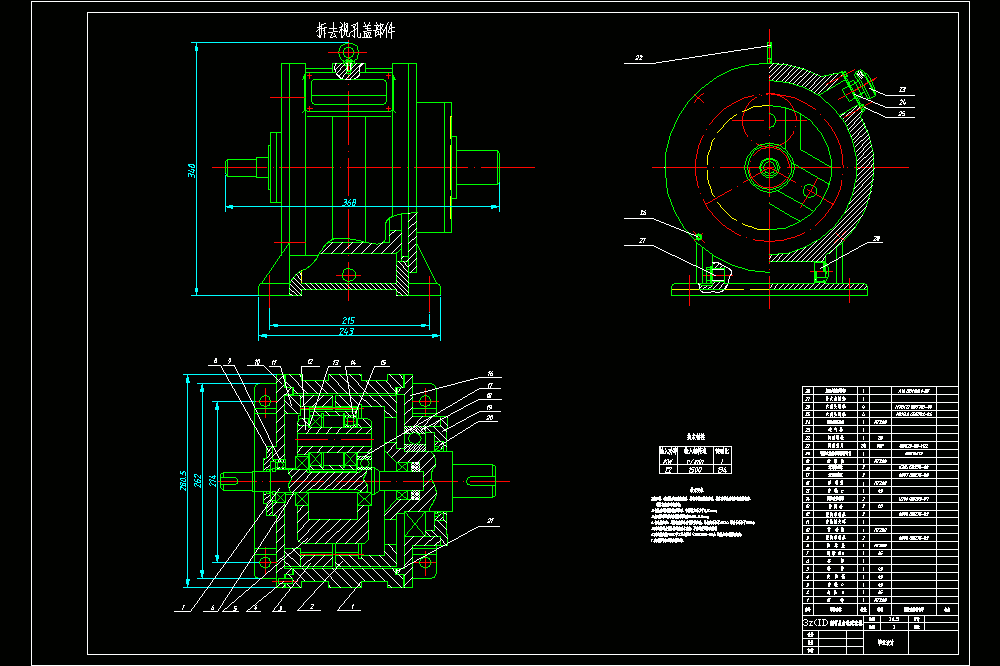Viewport: 1000px width, 666px height.
Task: Click part callout number 23
Action: tap(902, 90)
